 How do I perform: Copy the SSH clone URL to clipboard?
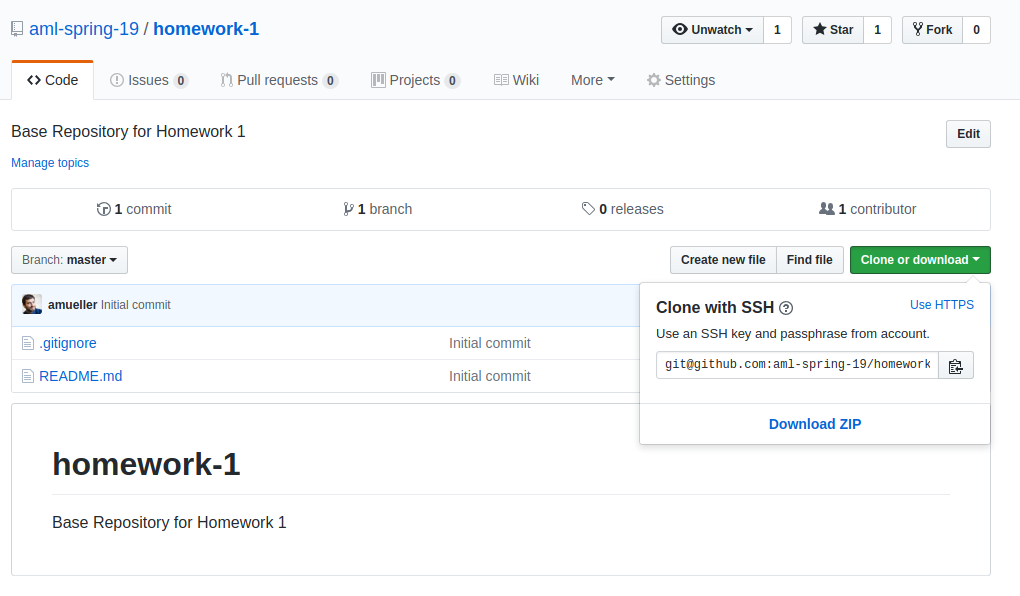(956, 366)
